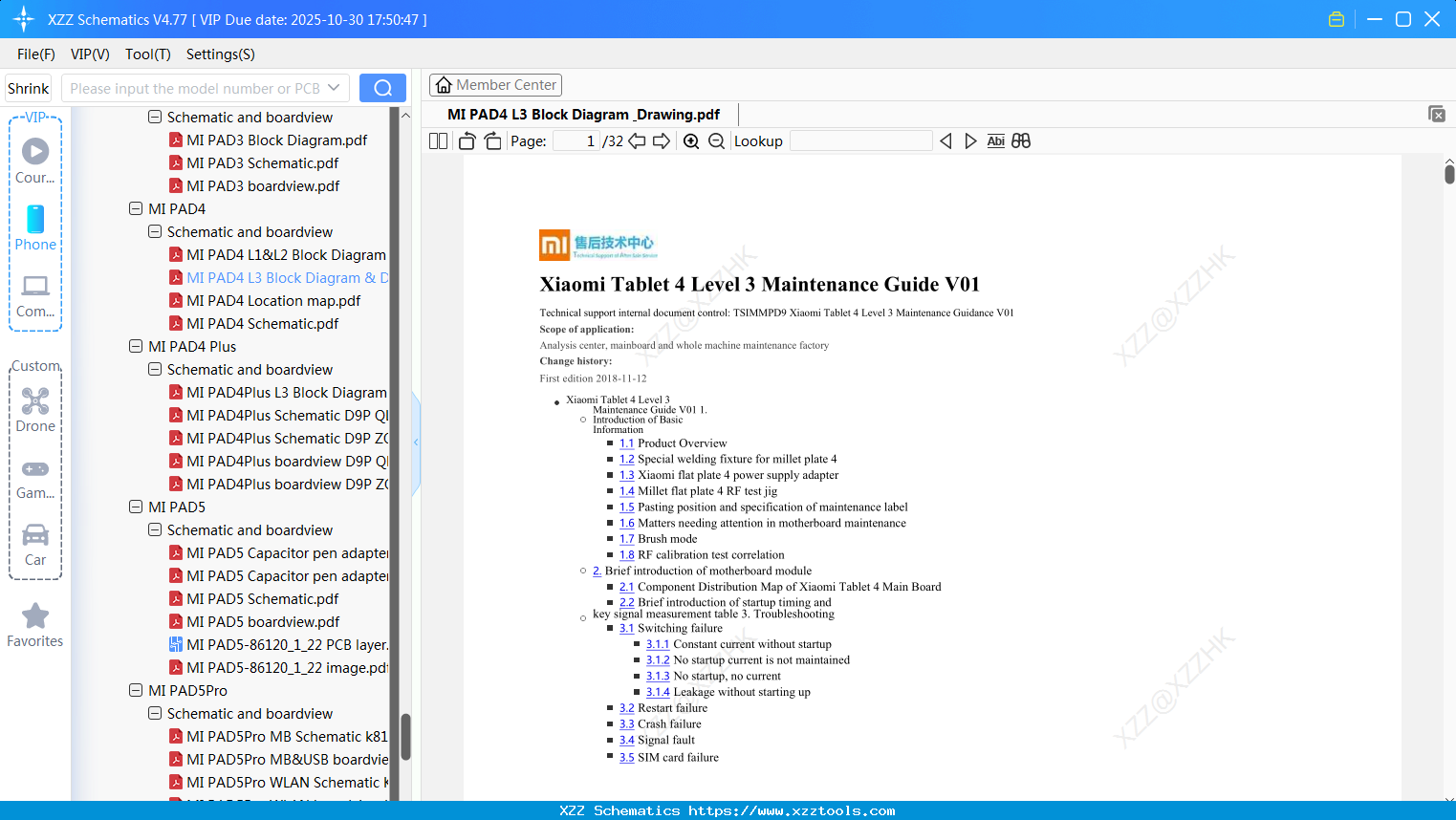Click the binoculars search icon
This screenshot has height=820, width=1456.
click(x=1021, y=141)
